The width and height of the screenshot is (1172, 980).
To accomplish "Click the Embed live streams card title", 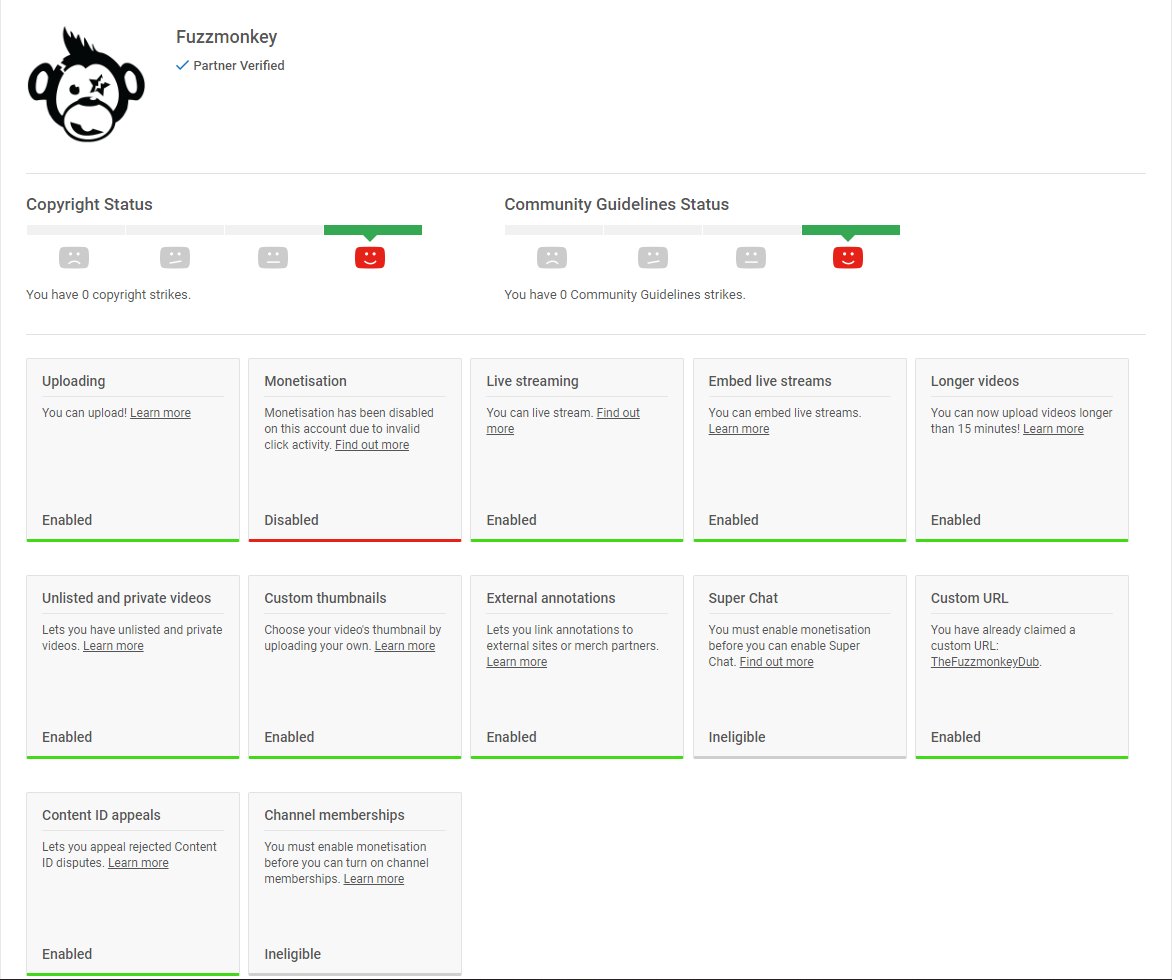I will pos(770,381).
